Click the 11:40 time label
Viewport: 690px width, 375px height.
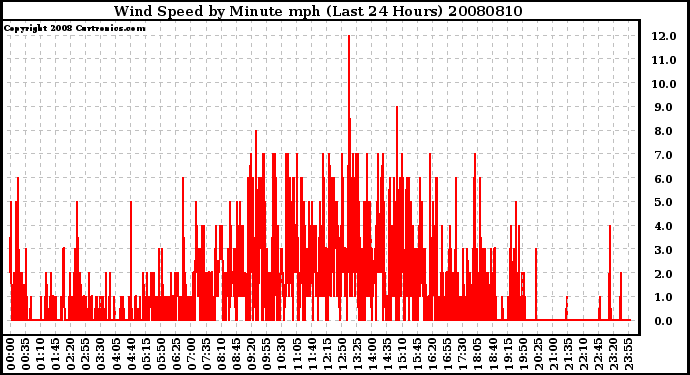[x=312, y=354]
